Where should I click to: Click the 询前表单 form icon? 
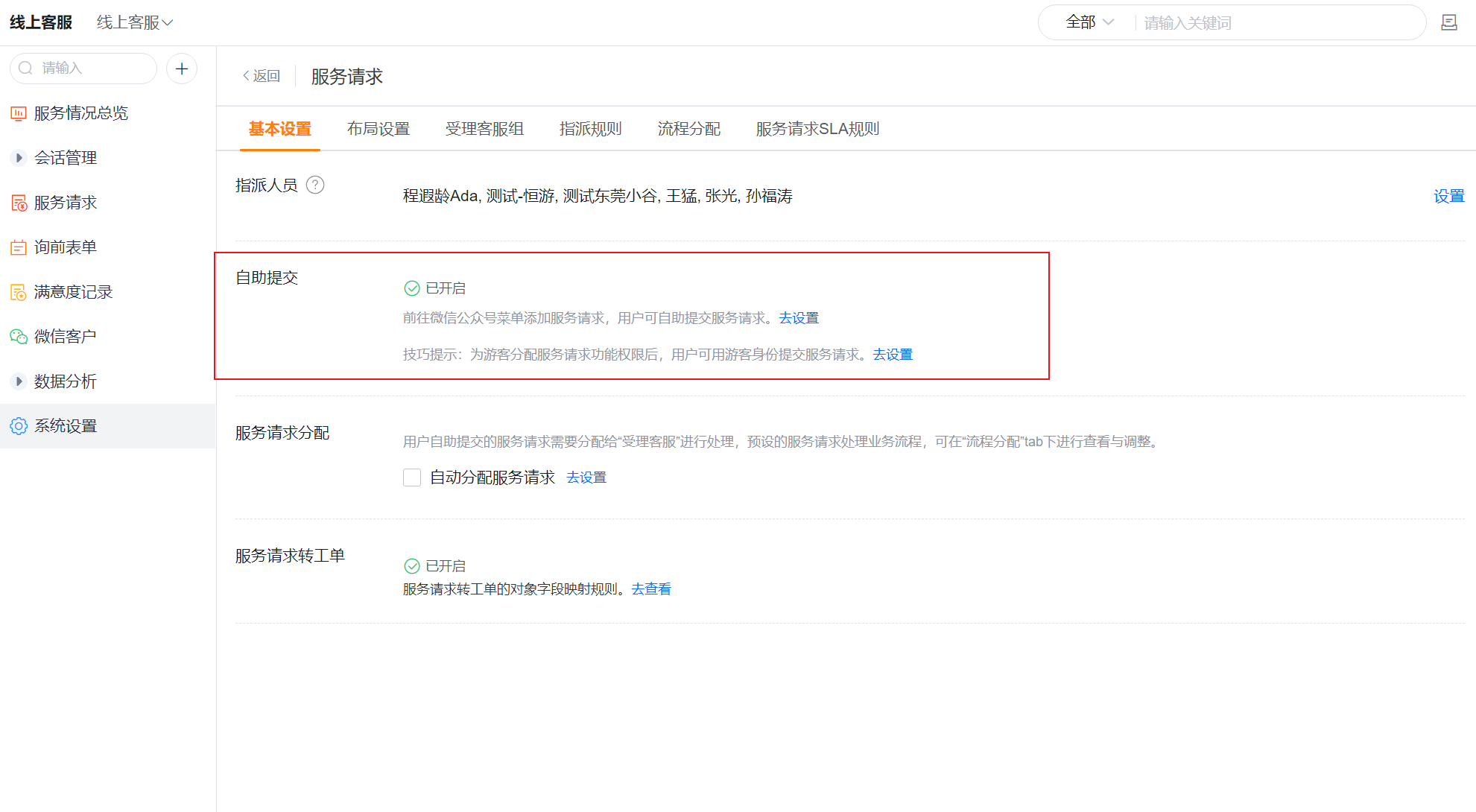tap(18, 247)
